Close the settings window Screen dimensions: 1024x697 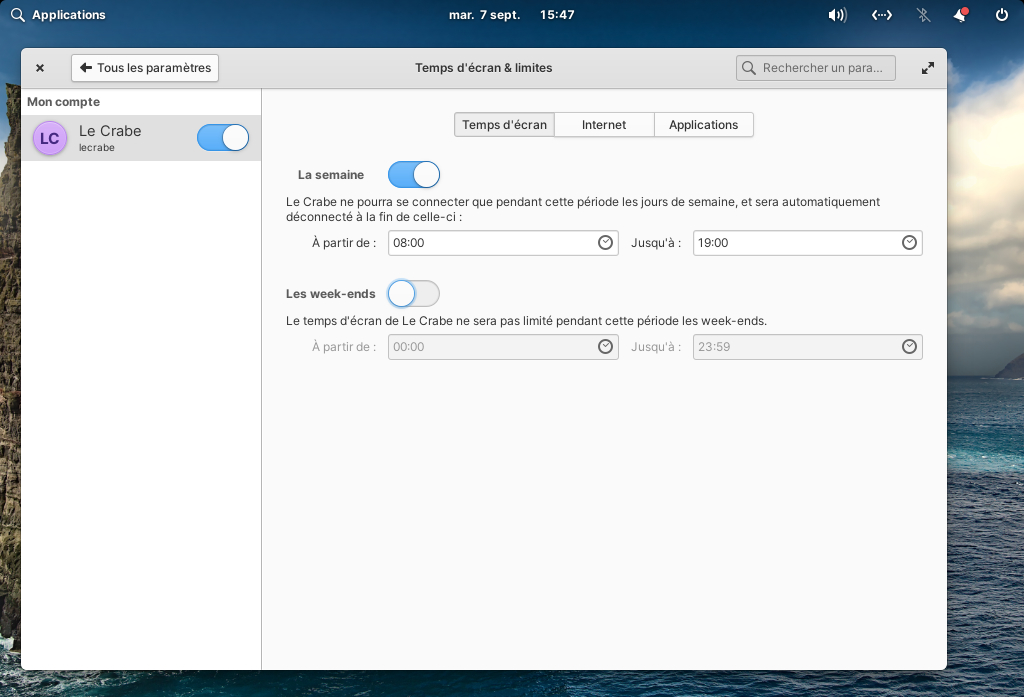click(x=40, y=68)
